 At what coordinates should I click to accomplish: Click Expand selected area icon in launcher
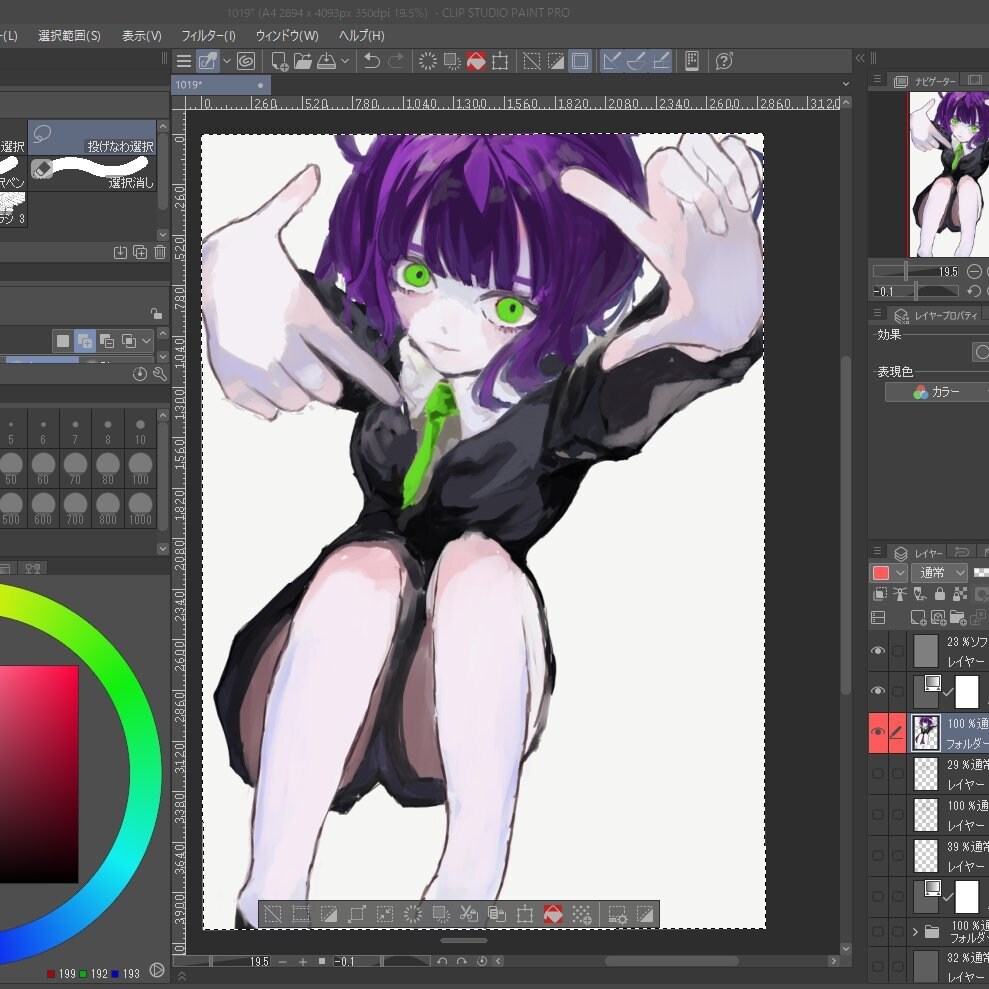click(356, 914)
